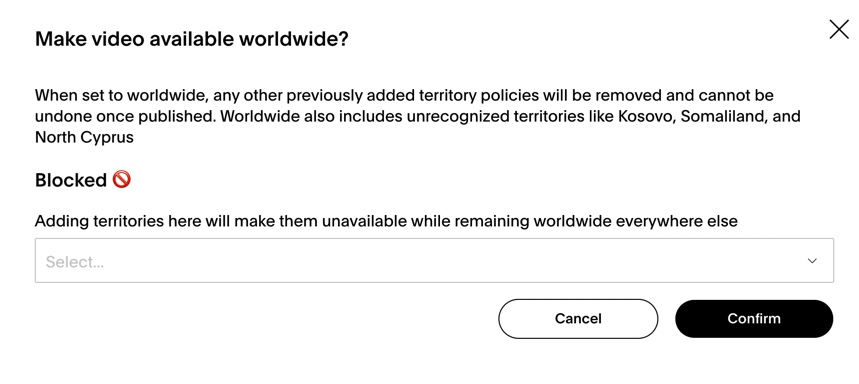Viewport: 859px width, 384px height.
Task: Click the 'Make video available worldwide?' title
Action: pos(192,39)
